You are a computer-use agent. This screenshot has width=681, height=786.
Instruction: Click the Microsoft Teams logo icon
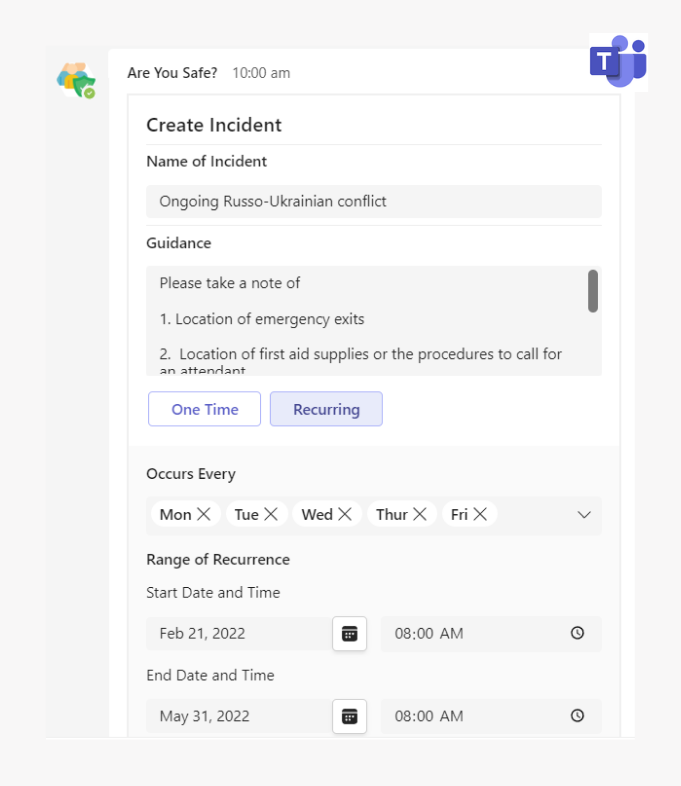coord(618,62)
